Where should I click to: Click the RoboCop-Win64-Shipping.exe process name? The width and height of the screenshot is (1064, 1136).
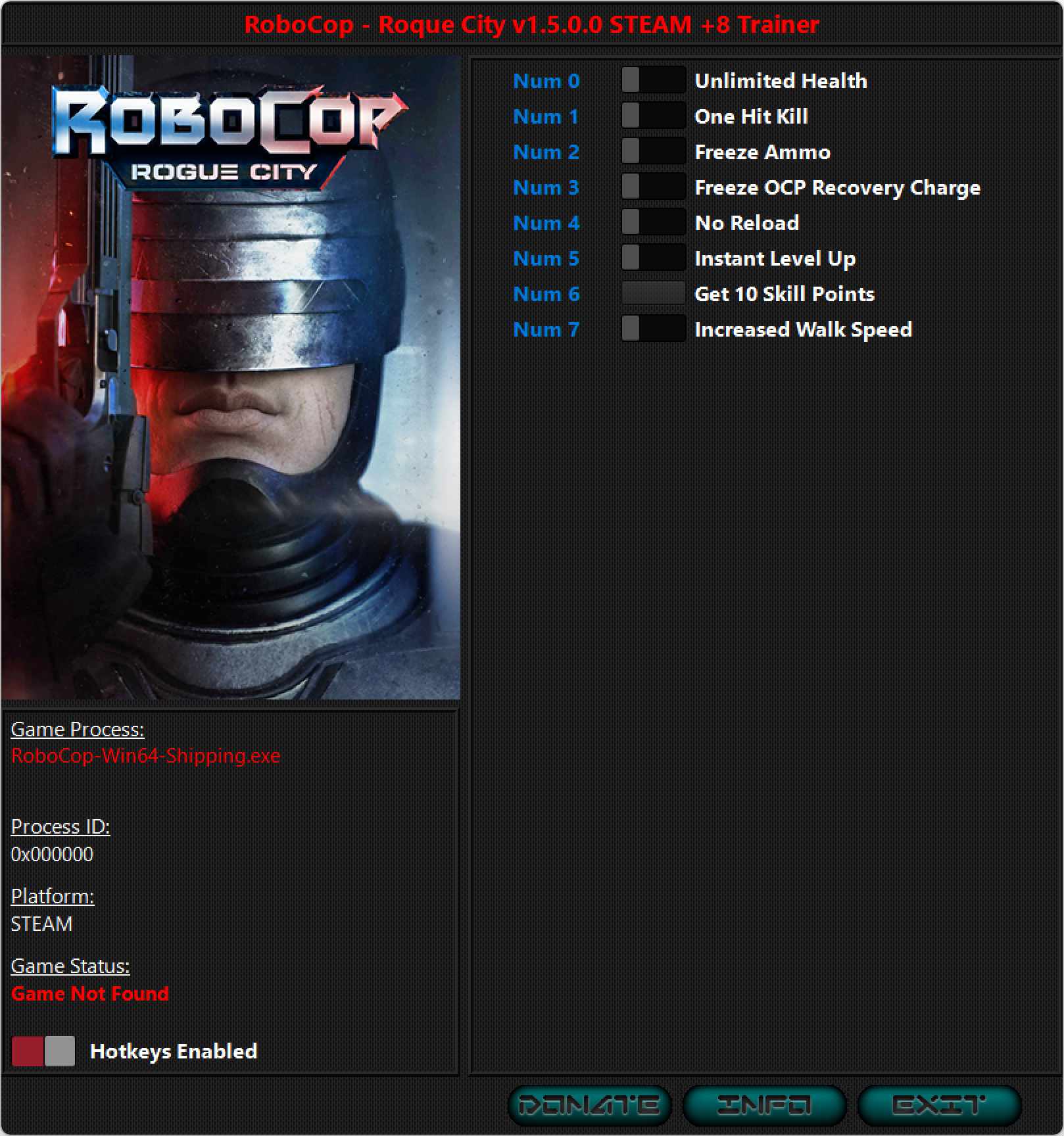tap(146, 756)
